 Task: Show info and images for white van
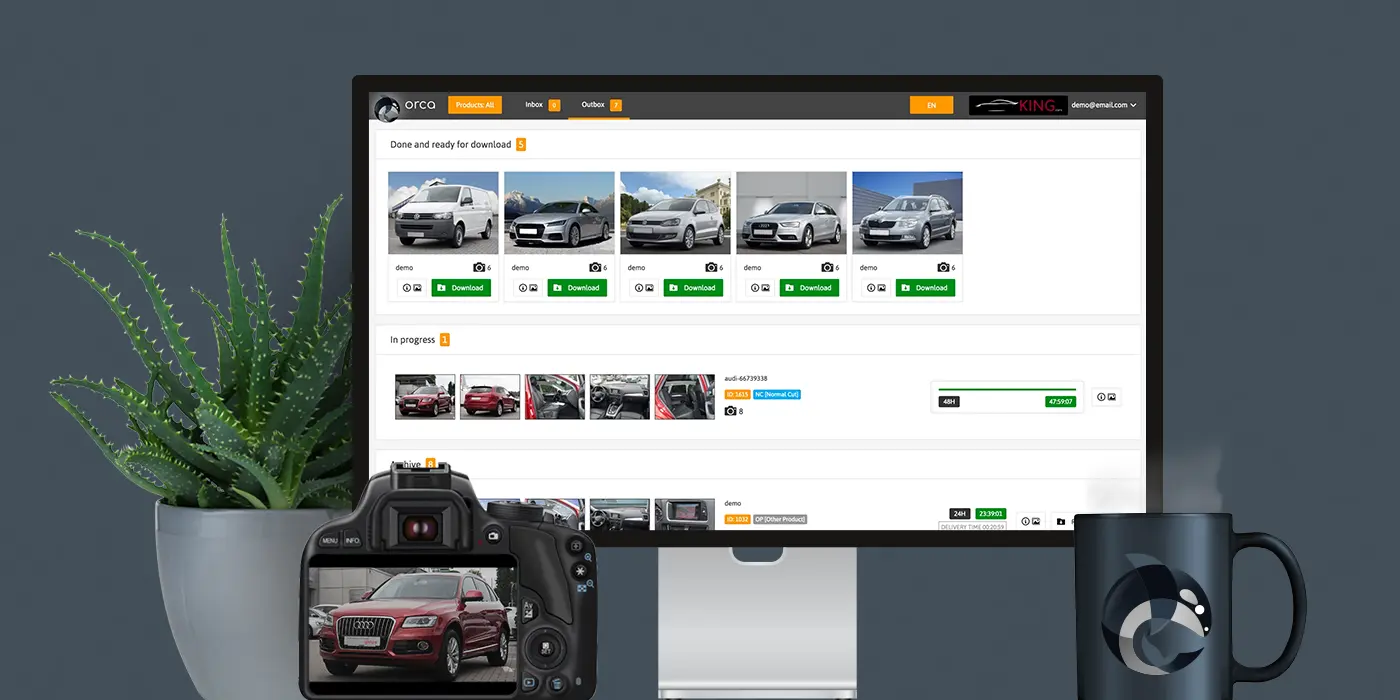click(412, 288)
